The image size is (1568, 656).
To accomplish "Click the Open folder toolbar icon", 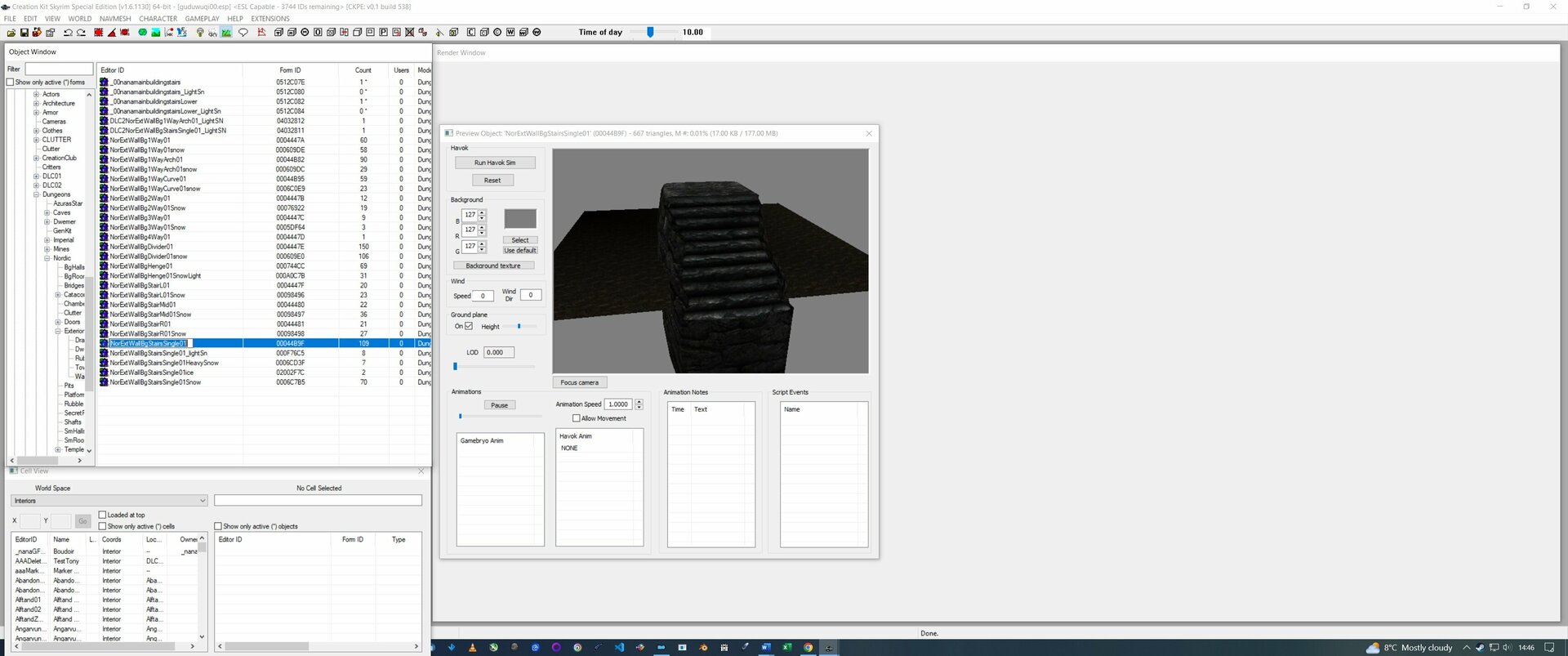I will point(11,33).
